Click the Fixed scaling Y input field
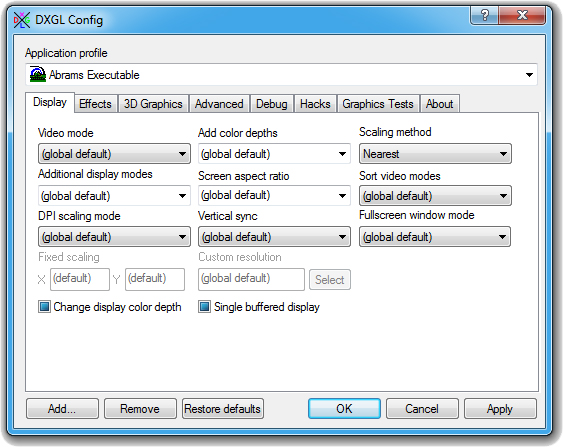563x447 pixels. point(155,279)
